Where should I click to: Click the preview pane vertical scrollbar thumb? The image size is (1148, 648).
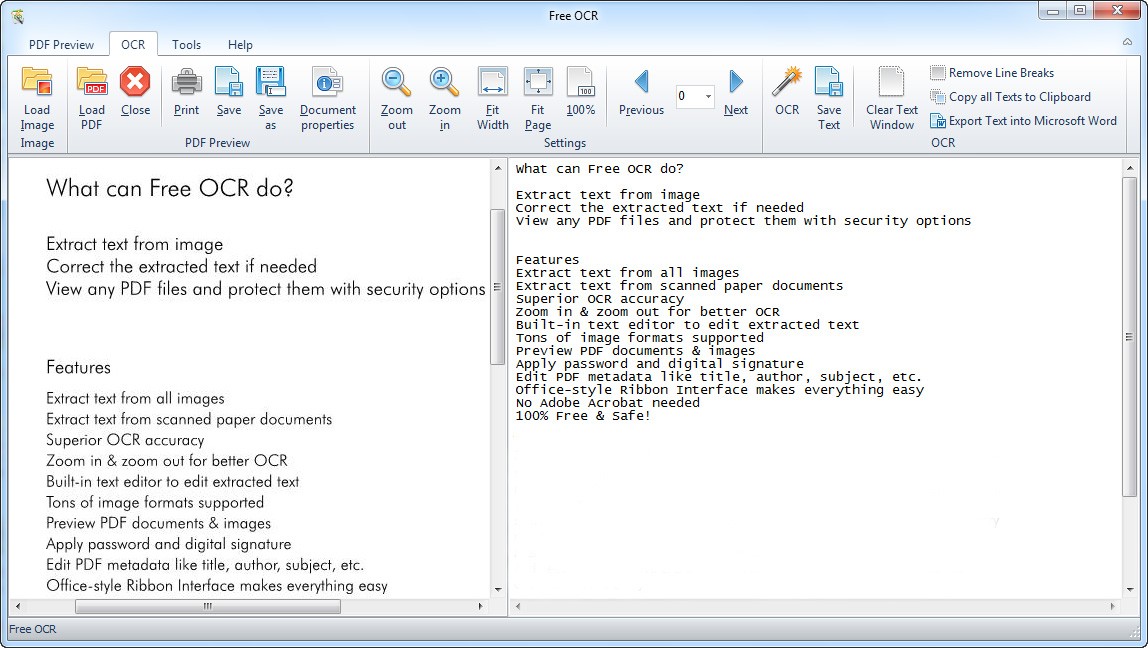coord(497,286)
